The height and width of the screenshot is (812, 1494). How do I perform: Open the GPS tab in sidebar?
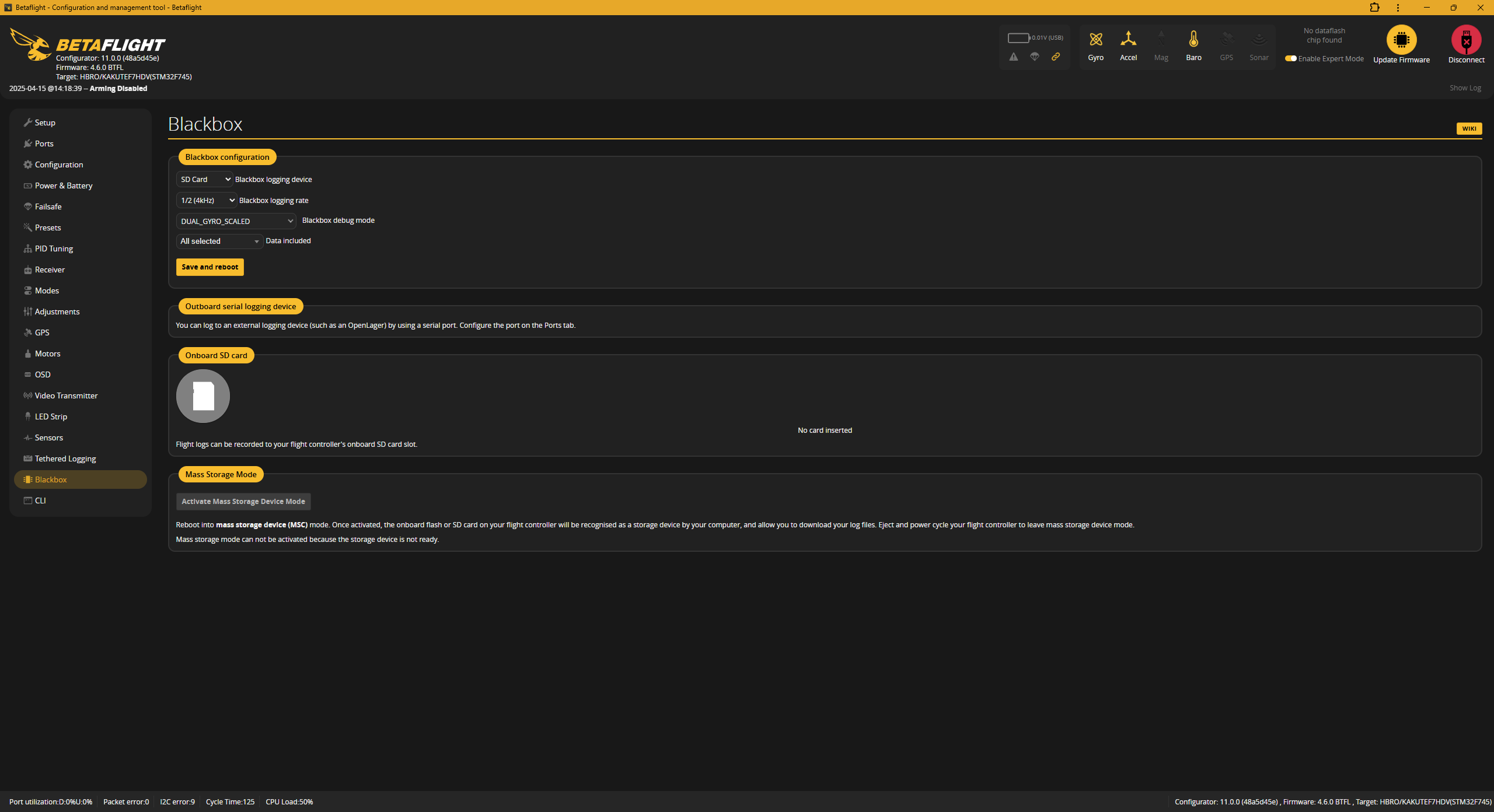point(81,332)
